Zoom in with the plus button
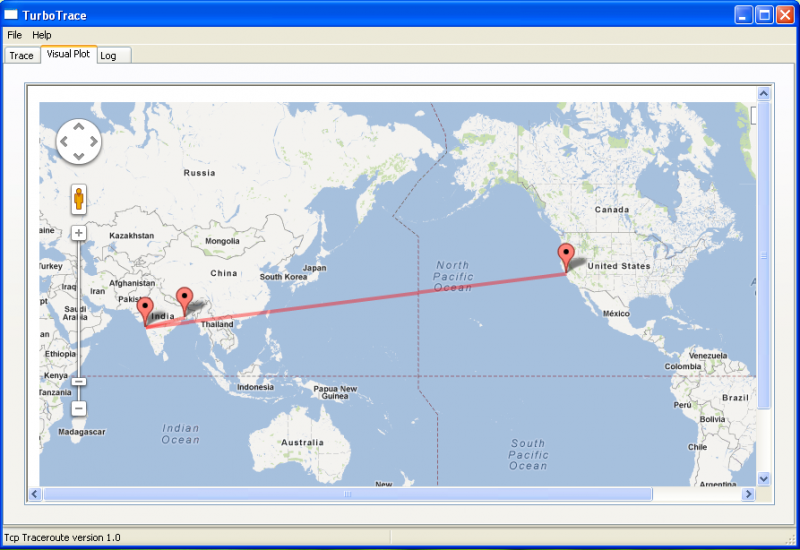Image resolution: width=800 pixels, height=550 pixels. [79, 233]
